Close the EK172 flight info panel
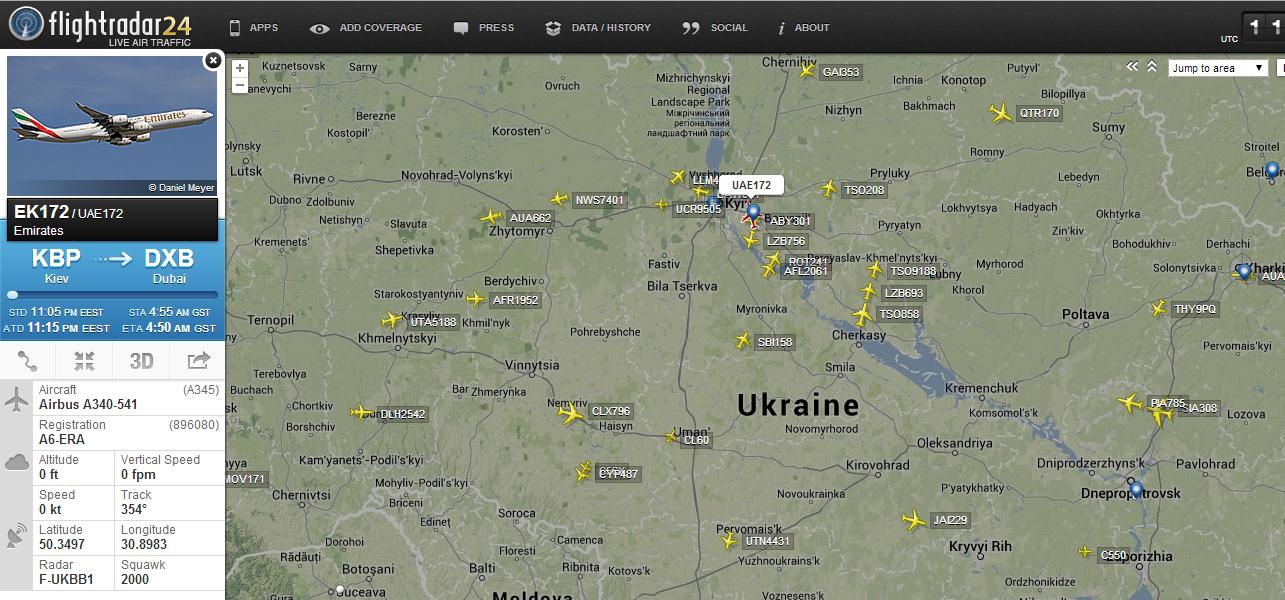1285x600 pixels. pyautogui.click(x=212, y=61)
